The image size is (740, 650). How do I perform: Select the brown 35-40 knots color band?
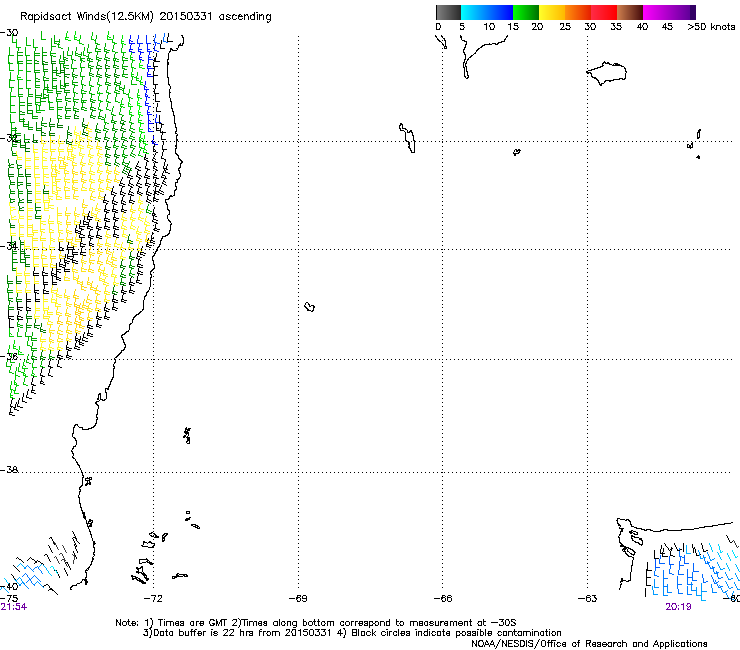tap(630, 12)
